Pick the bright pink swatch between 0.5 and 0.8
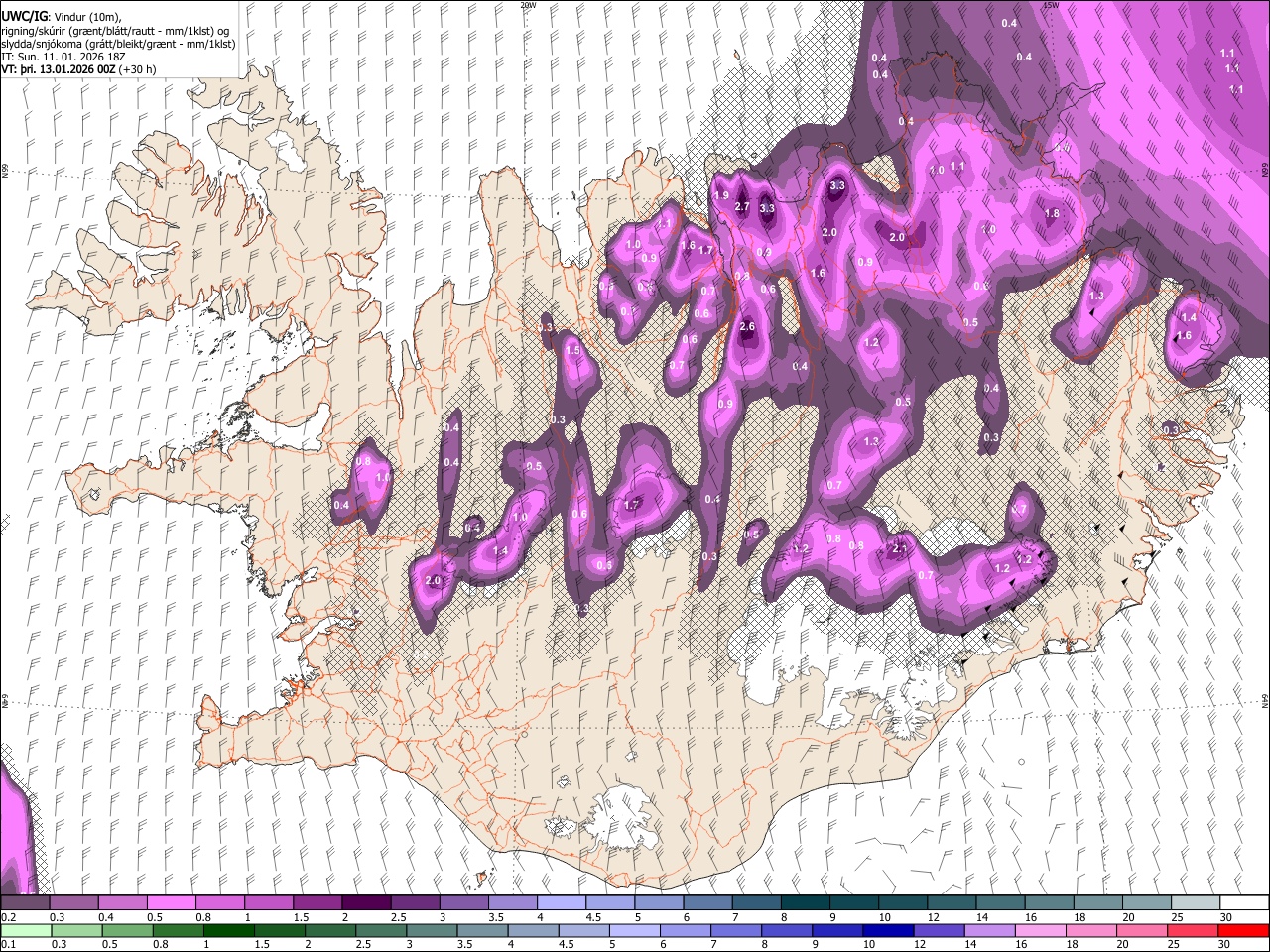 tap(171, 903)
